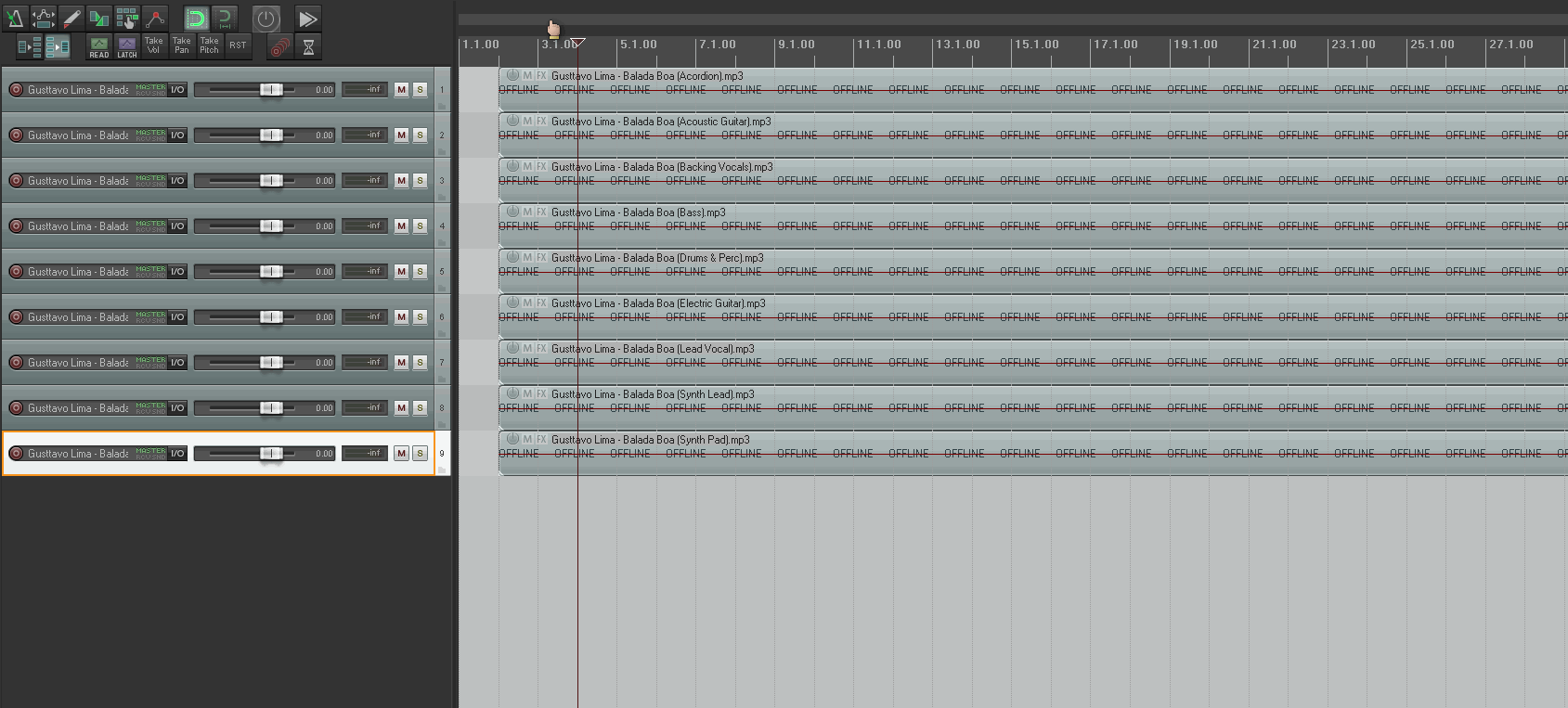Open the I/O routing button on track 1
This screenshot has width=1568, height=708.
tap(177, 89)
